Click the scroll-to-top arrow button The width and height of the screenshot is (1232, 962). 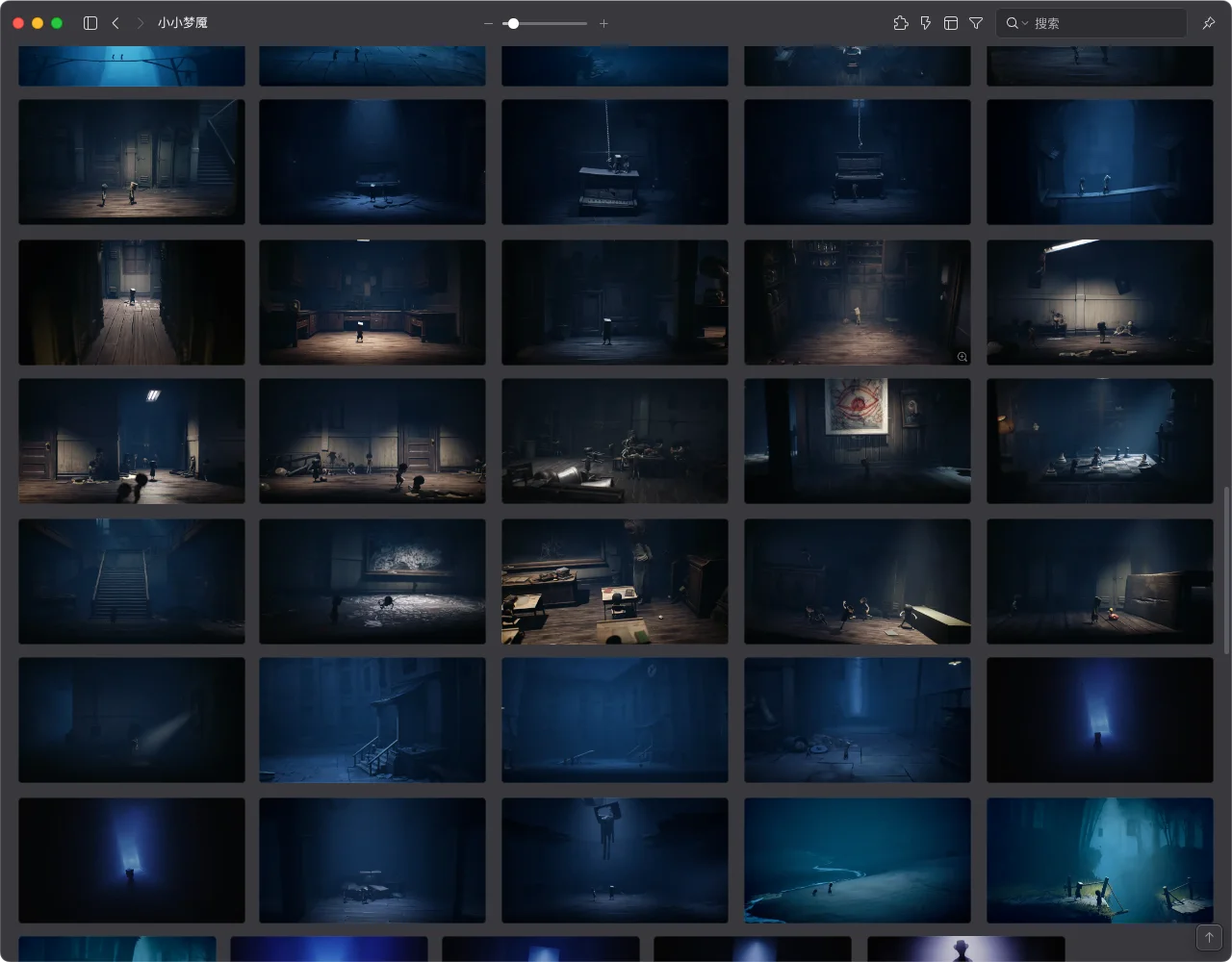pyautogui.click(x=1209, y=937)
